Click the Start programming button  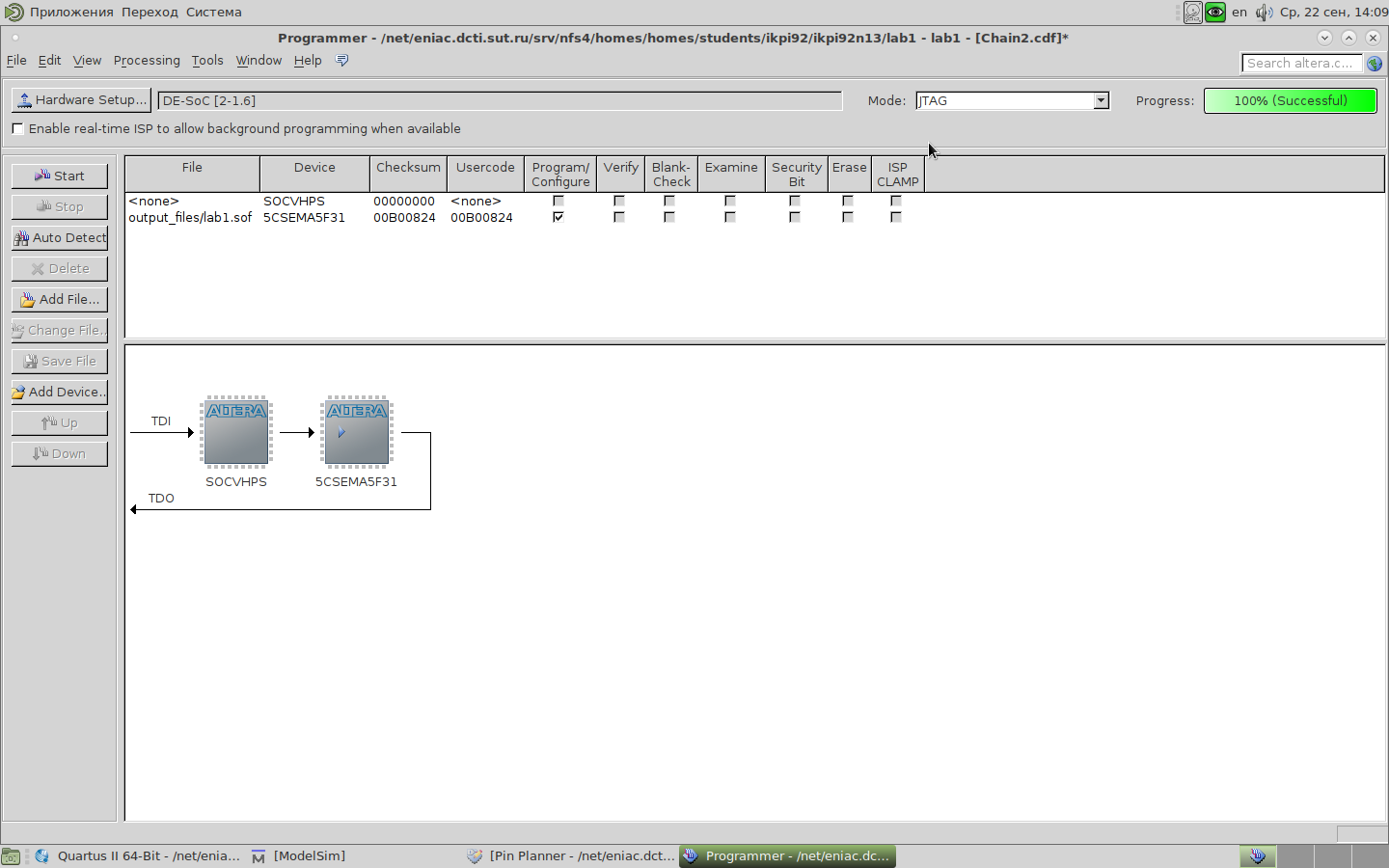[59, 176]
